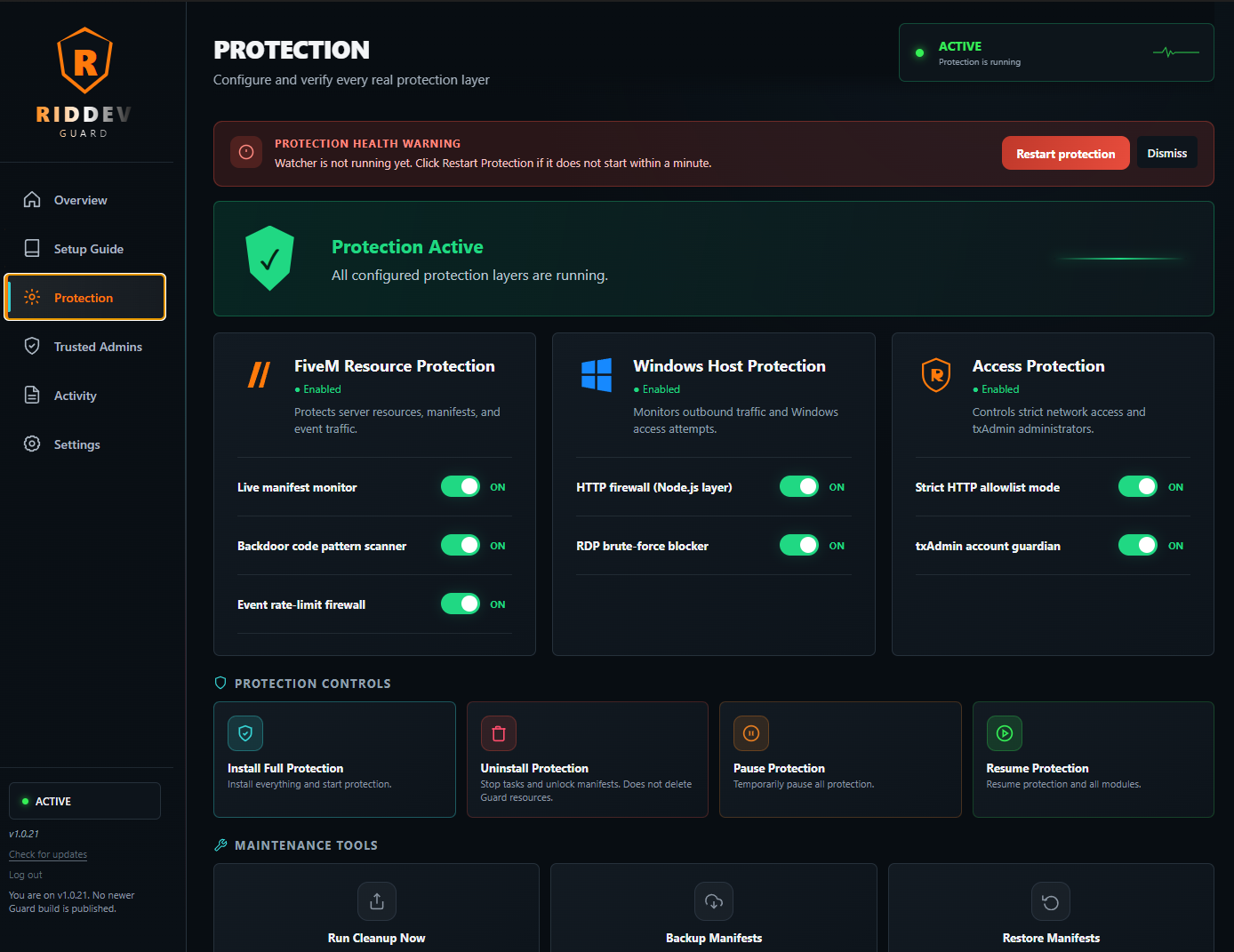Click the FiveM Resource Protection heading
This screenshot has height=952, width=1234.
tap(395, 366)
